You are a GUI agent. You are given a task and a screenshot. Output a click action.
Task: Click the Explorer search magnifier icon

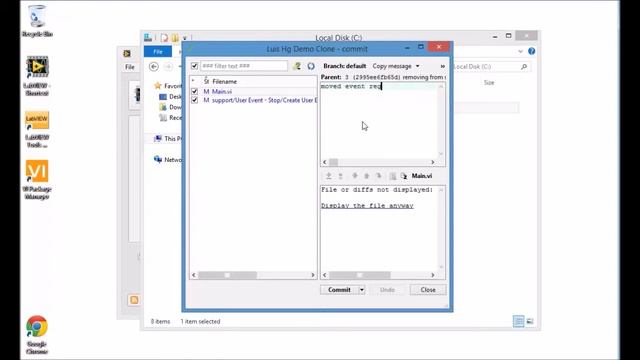(x=524, y=67)
